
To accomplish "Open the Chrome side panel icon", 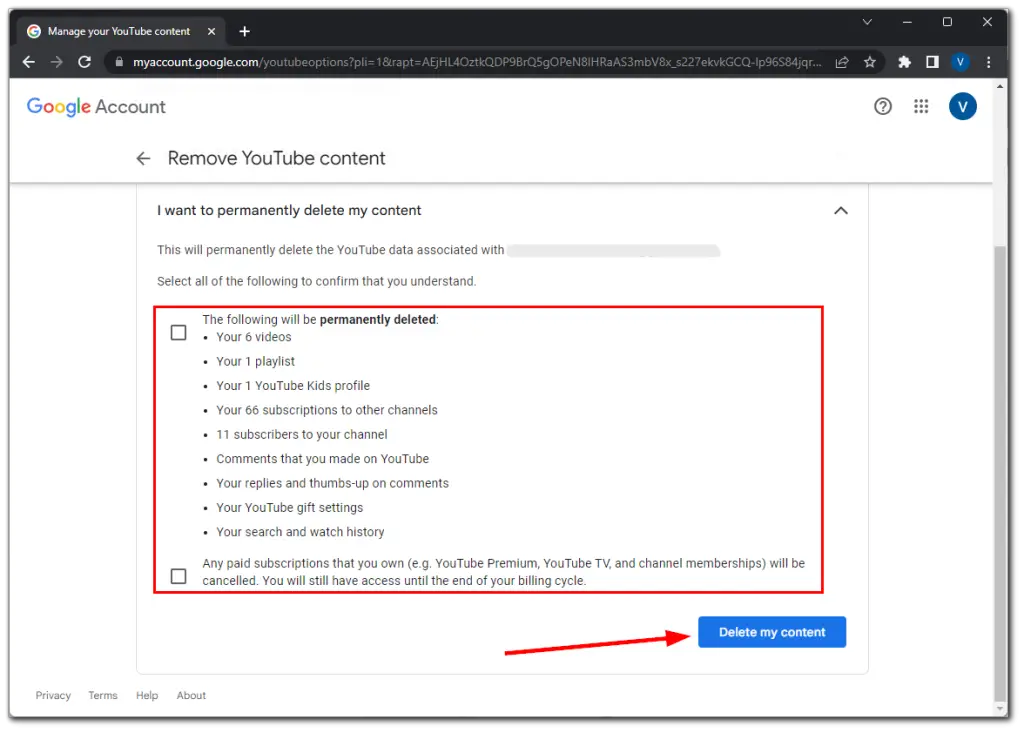I will 931,62.
